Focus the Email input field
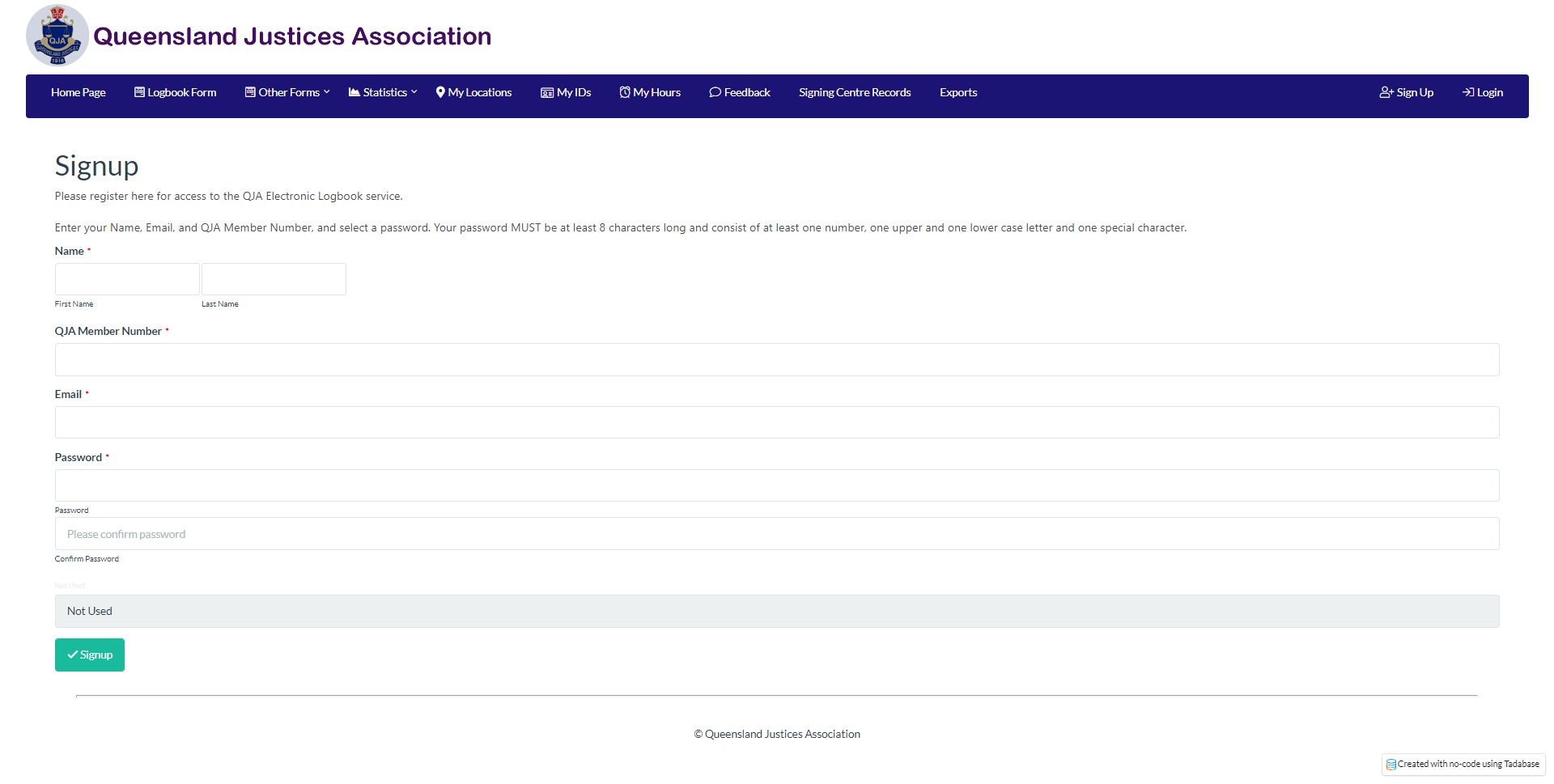1554x784 pixels. click(x=777, y=422)
